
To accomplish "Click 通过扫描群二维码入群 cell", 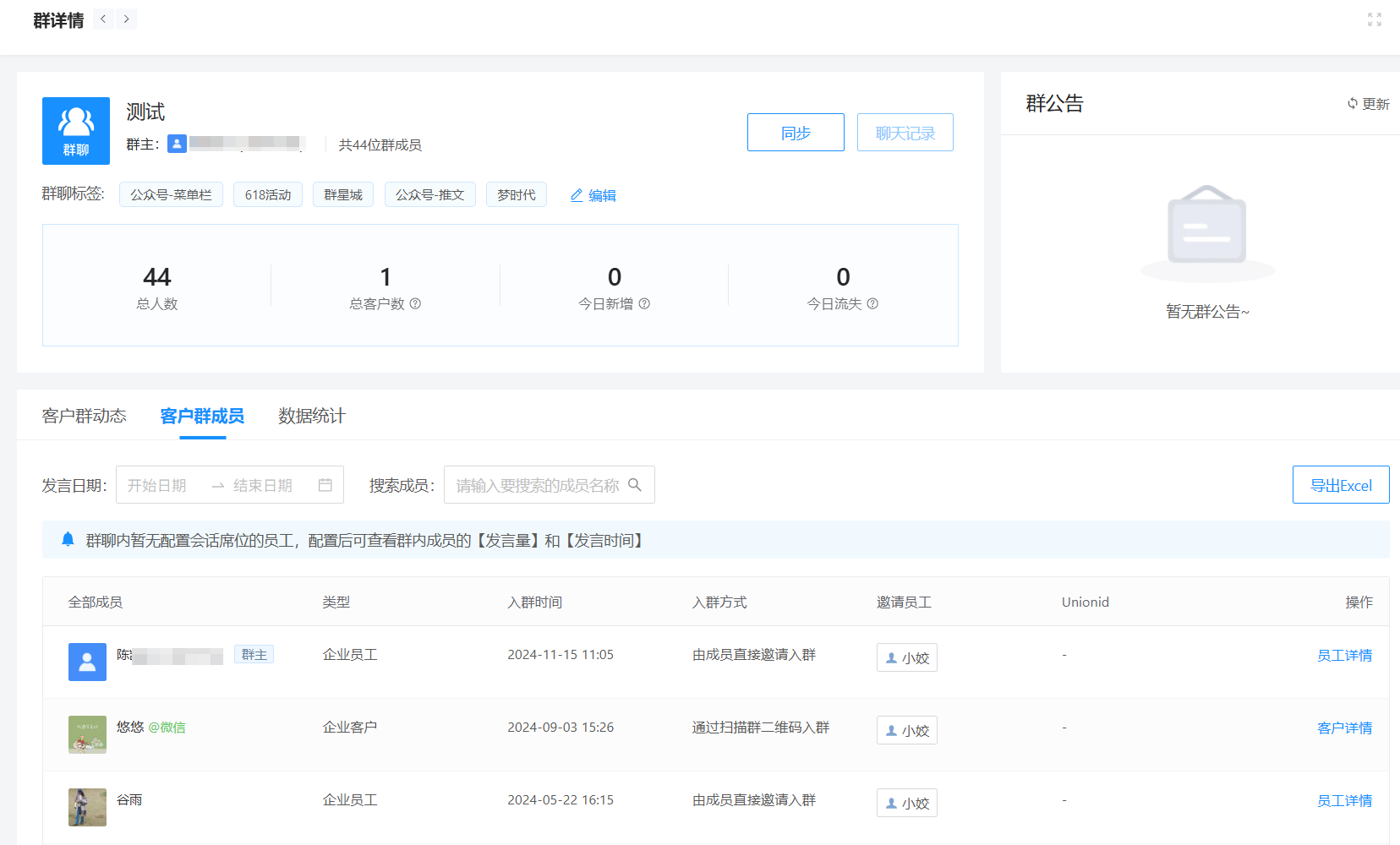I will tap(761, 728).
